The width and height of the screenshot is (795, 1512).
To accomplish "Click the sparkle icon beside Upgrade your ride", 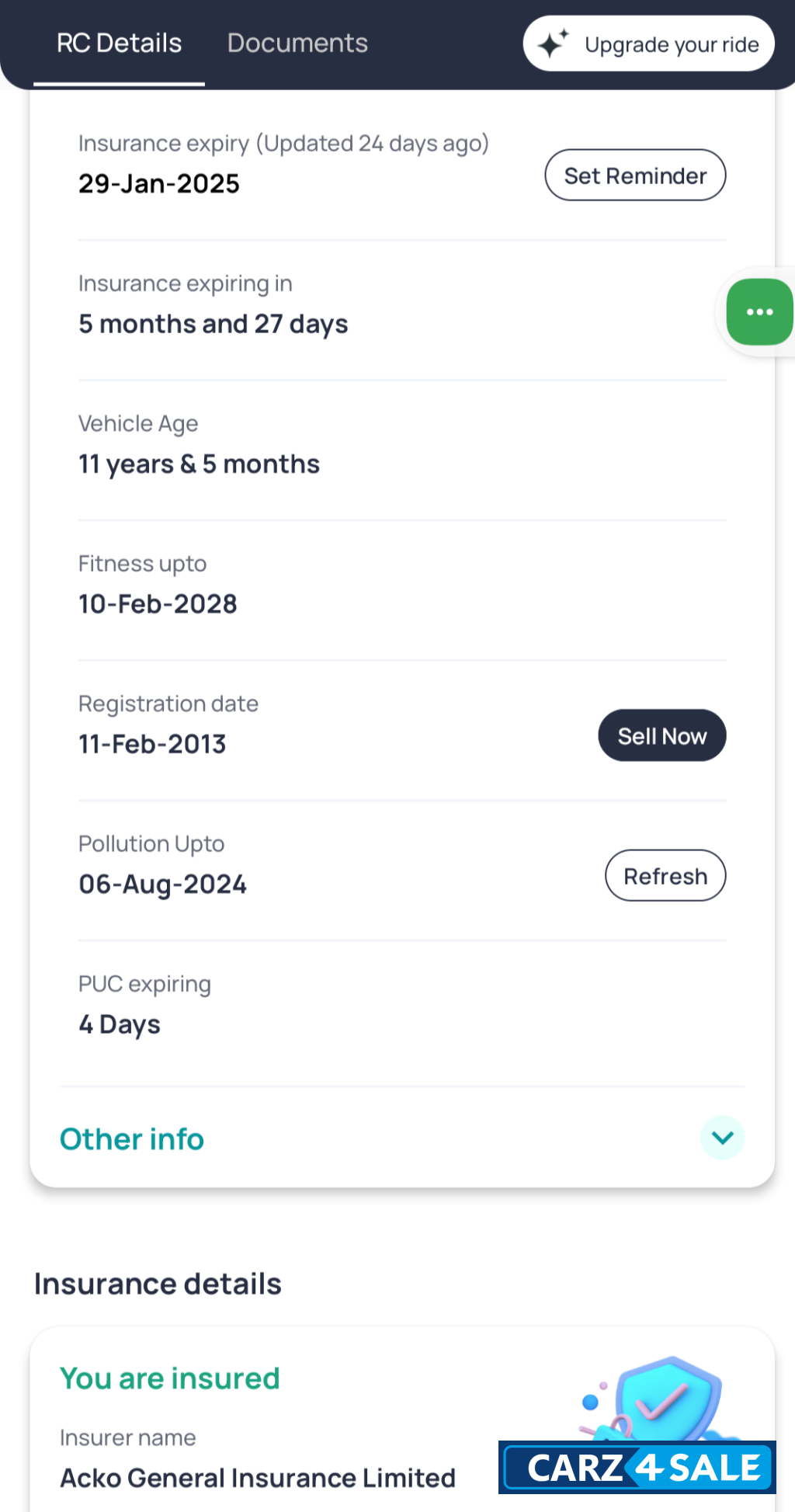I will [553, 43].
